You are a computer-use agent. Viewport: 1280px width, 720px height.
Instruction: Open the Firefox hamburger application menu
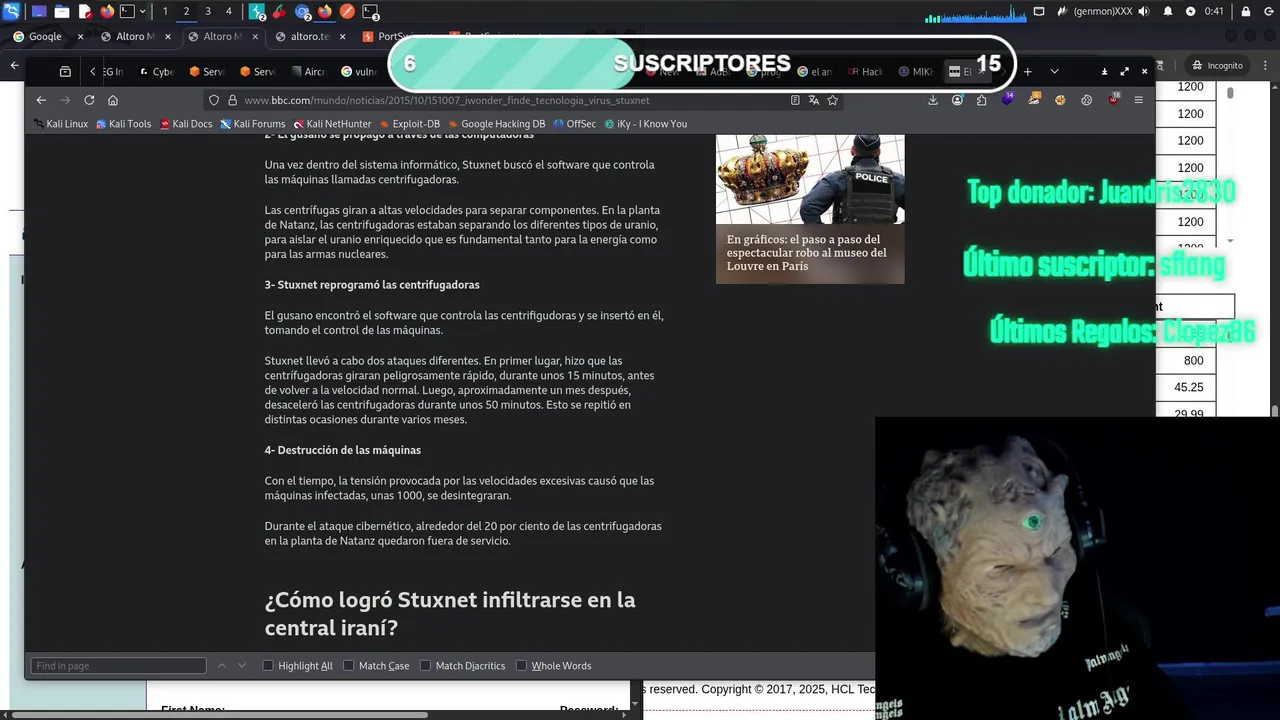point(1138,100)
